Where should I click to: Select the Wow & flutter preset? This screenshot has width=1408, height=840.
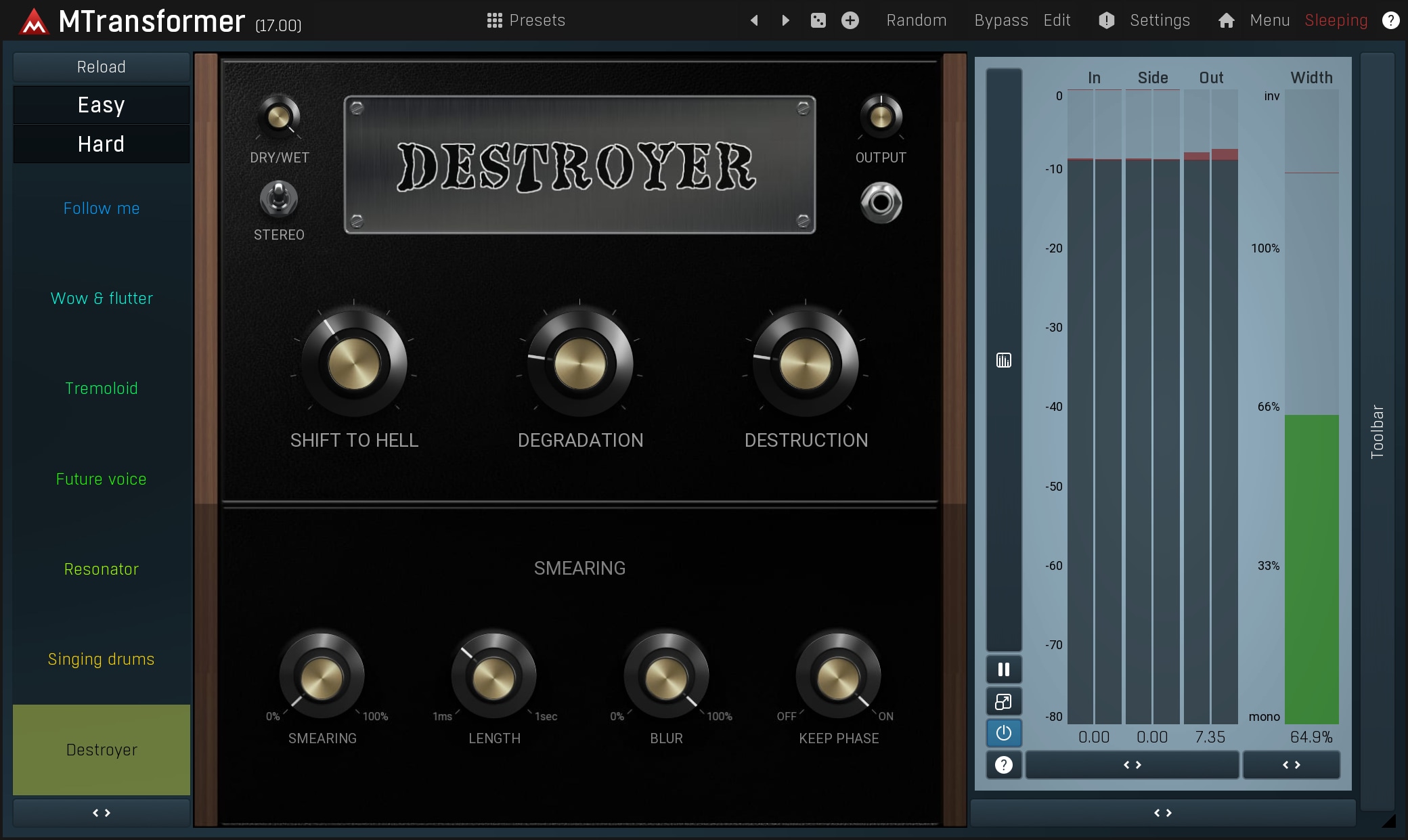(102, 299)
